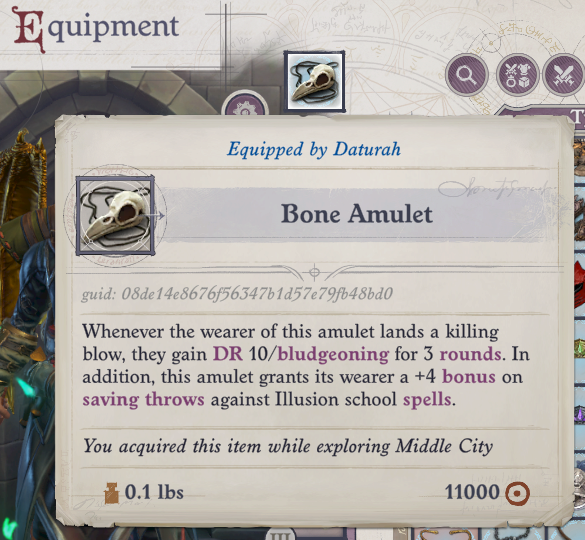Open the inventory search magnifier
Screen dimensions: 585x540
coord(466,75)
